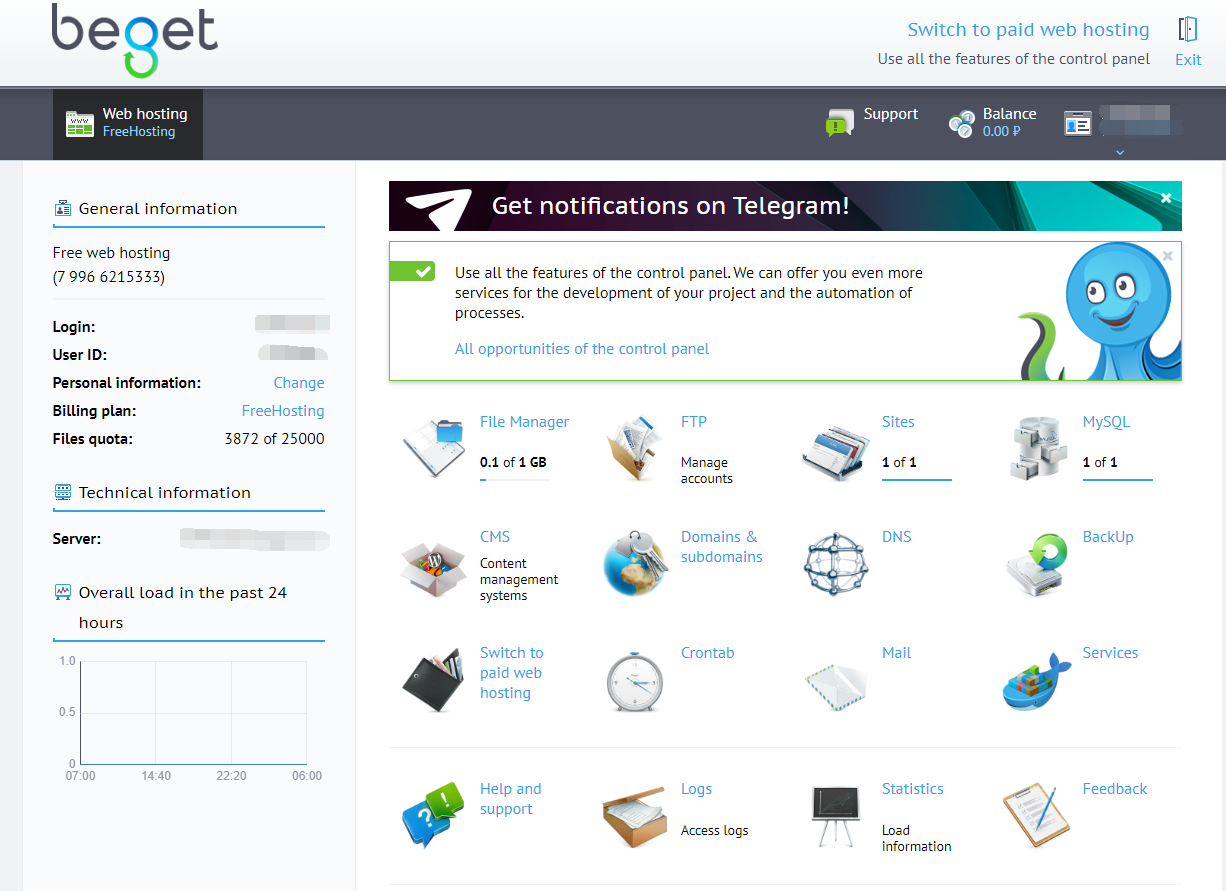
Task: Open All opportunities of the control panel
Action: tap(581, 349)
